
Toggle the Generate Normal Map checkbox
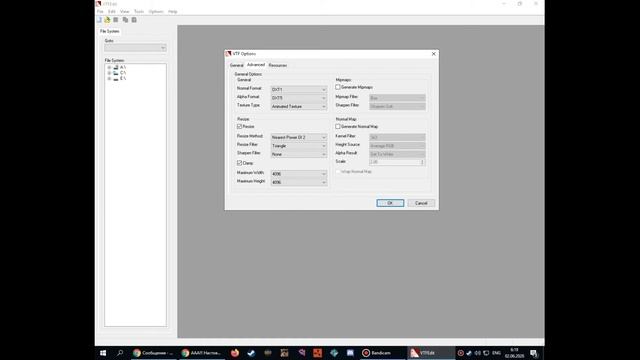point(338,127)
